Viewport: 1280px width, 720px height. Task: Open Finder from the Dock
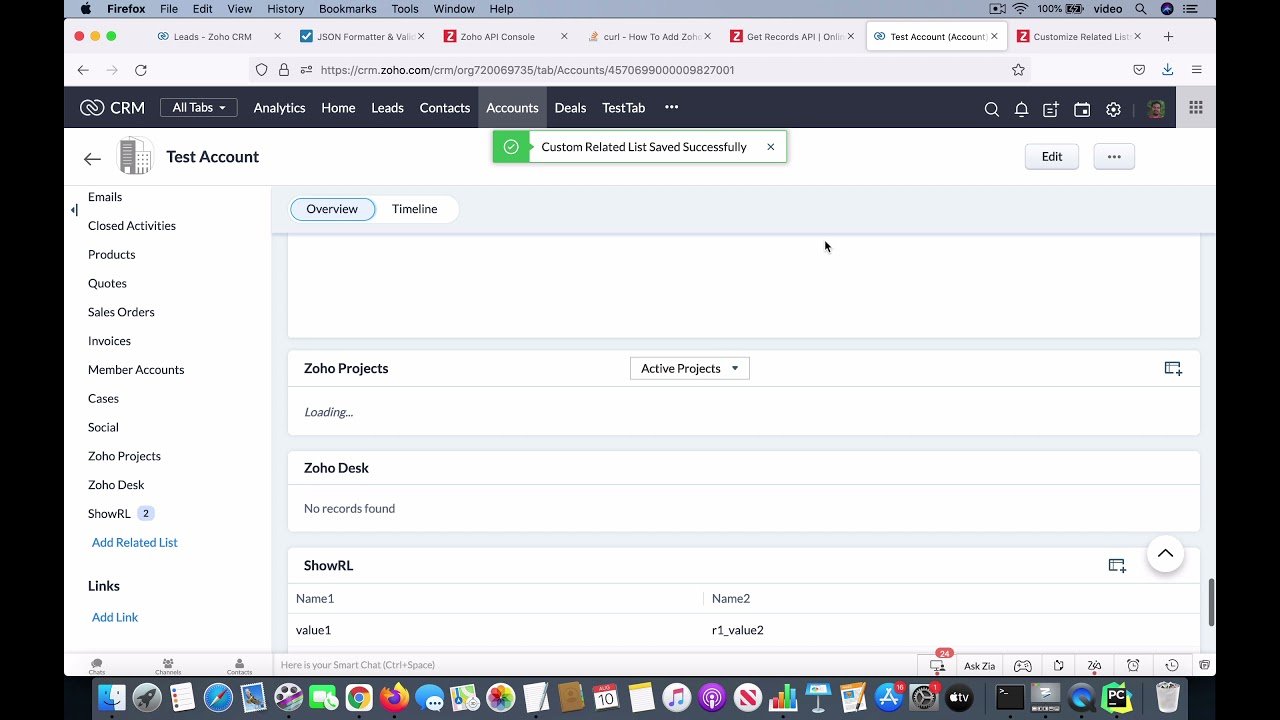point(113,697)
